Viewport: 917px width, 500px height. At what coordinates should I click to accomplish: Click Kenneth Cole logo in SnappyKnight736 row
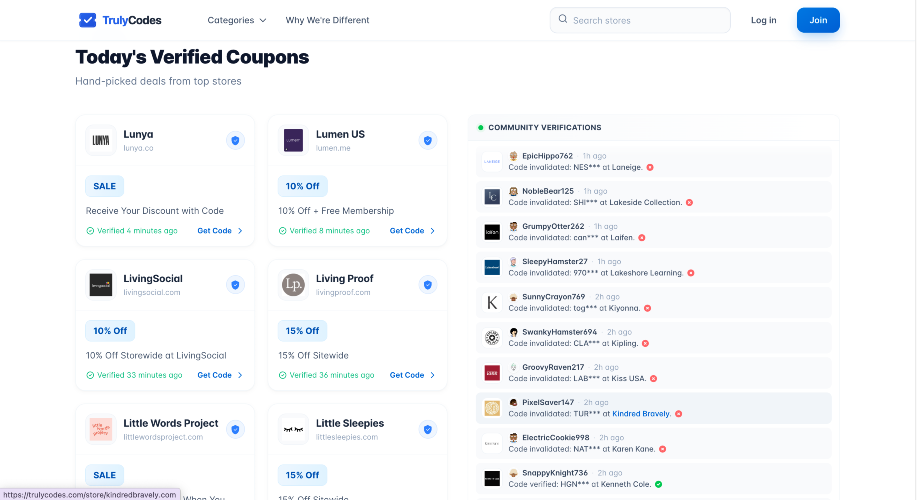pos(492,478)
